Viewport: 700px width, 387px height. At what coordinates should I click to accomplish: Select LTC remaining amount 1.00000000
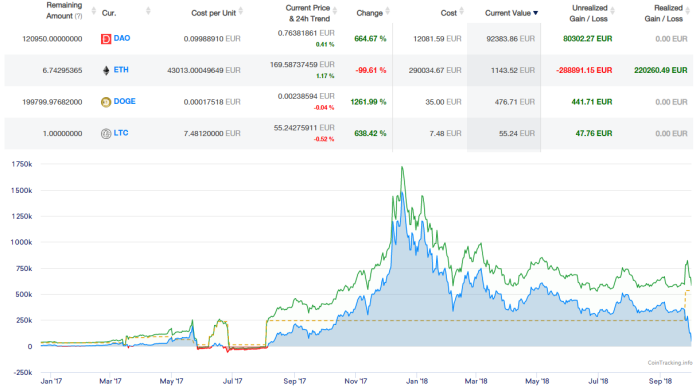(x=62, y=133)
